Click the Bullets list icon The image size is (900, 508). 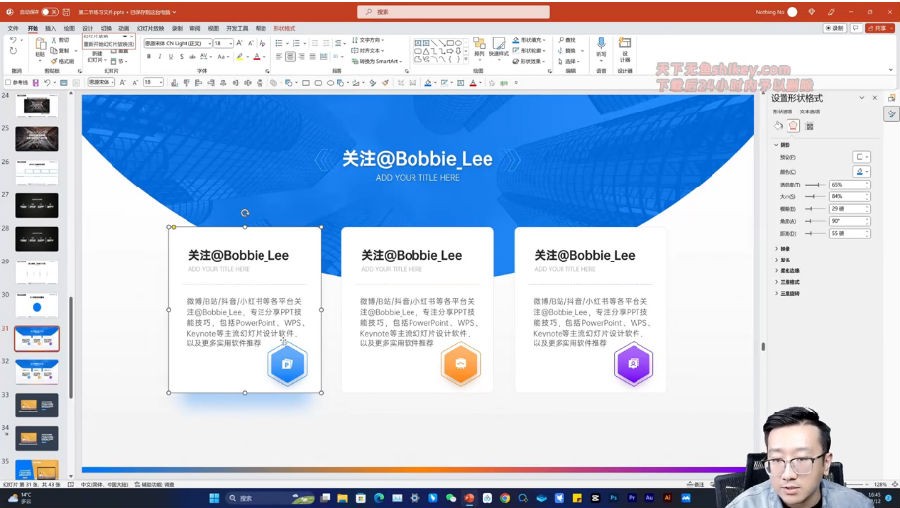coord(278,43)
